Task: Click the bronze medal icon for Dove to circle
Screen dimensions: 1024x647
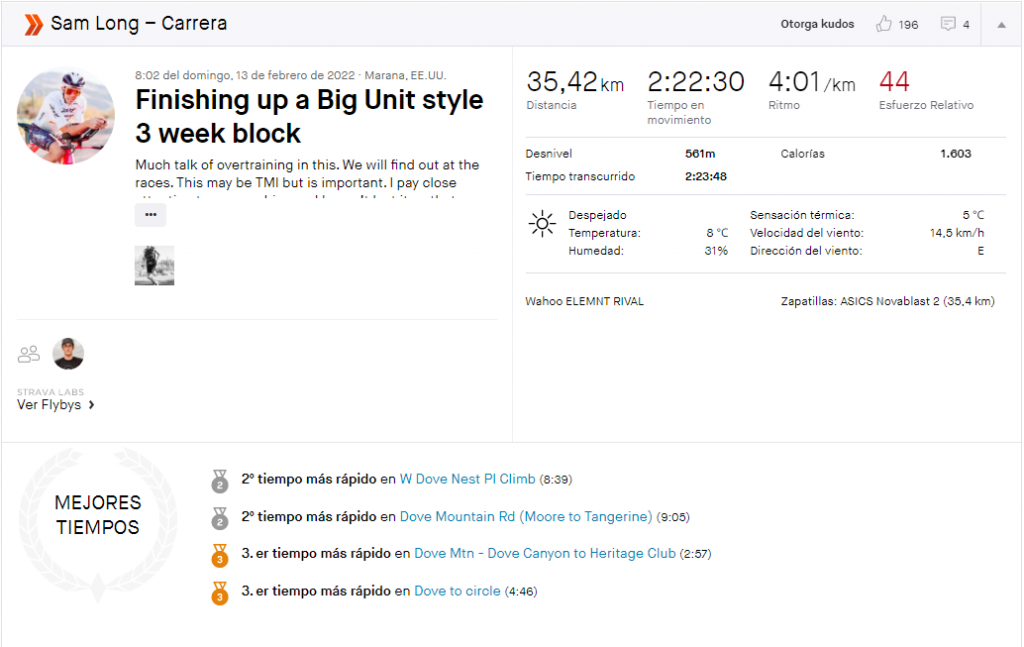Action: (220, 593)
